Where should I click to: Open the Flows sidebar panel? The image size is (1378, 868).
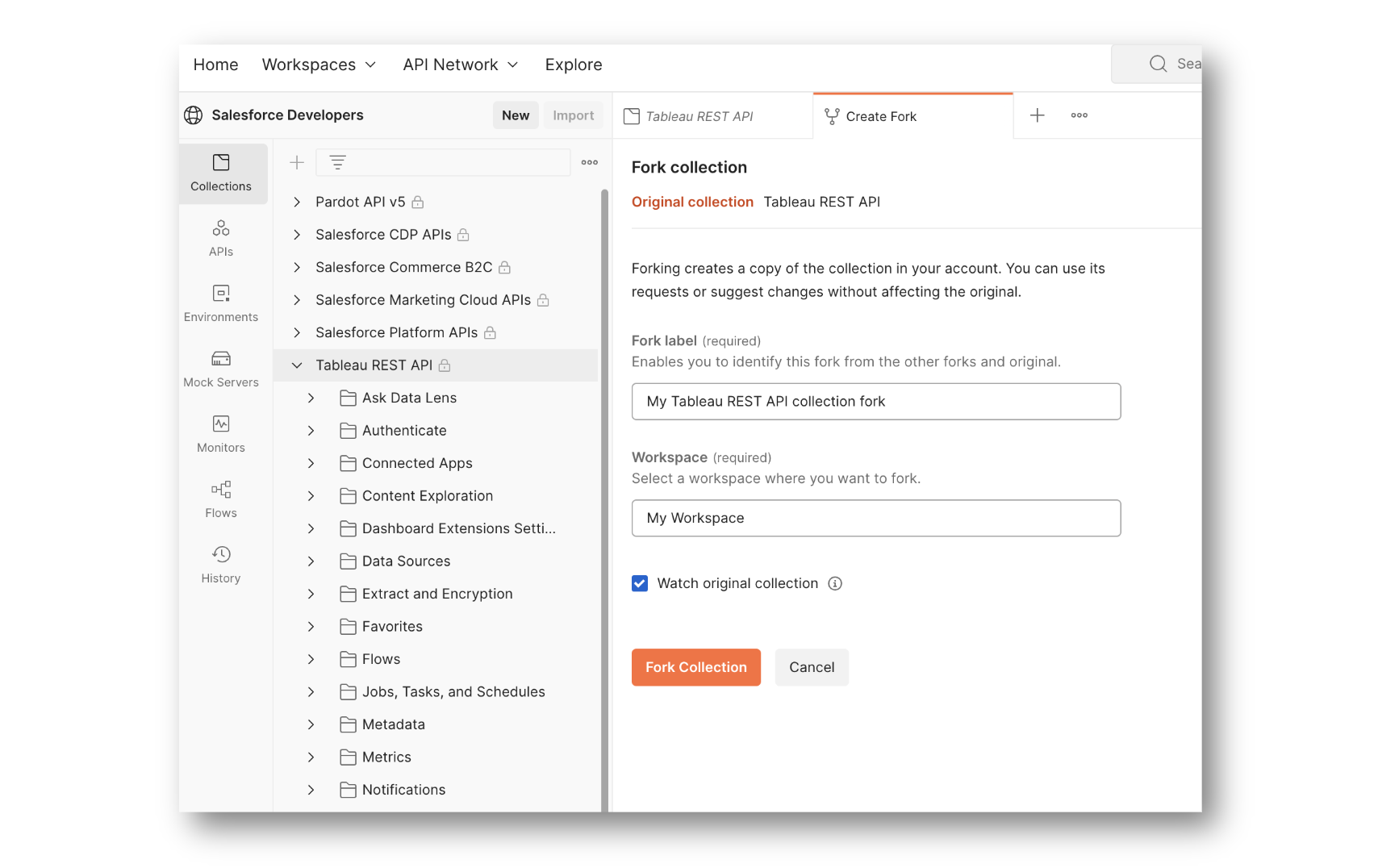tap(221, 500)
